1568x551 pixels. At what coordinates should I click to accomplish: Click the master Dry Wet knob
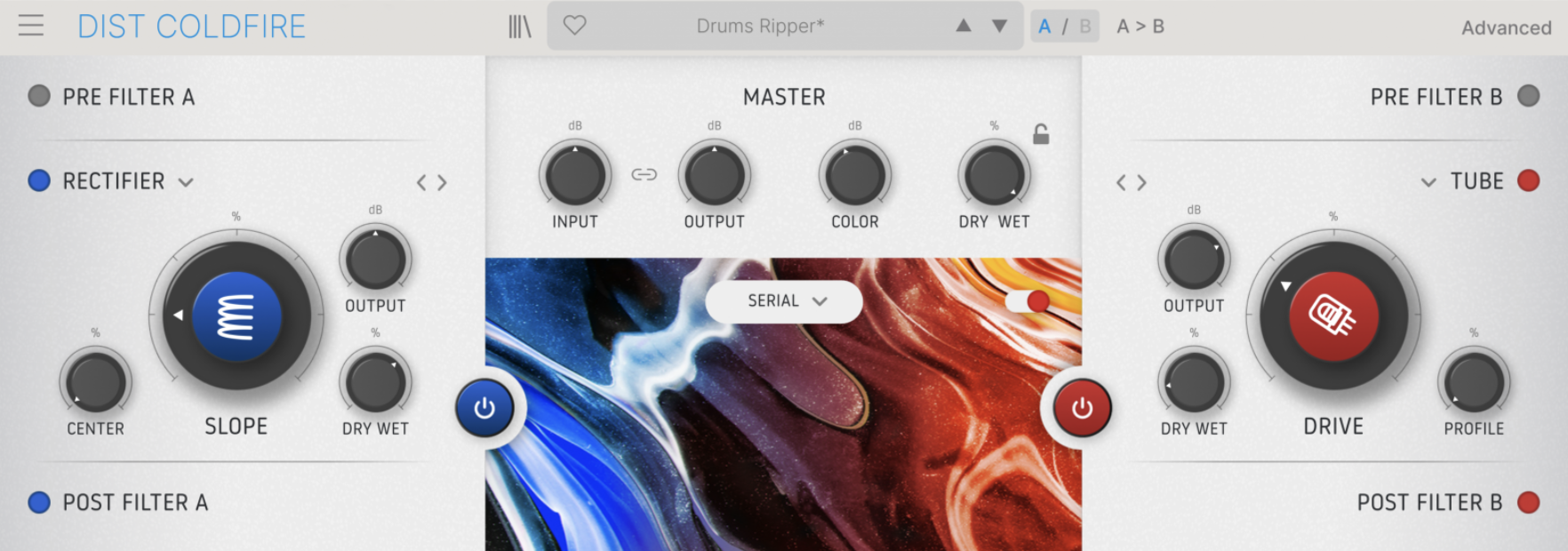pyautogui.click(x=994, y=174)
